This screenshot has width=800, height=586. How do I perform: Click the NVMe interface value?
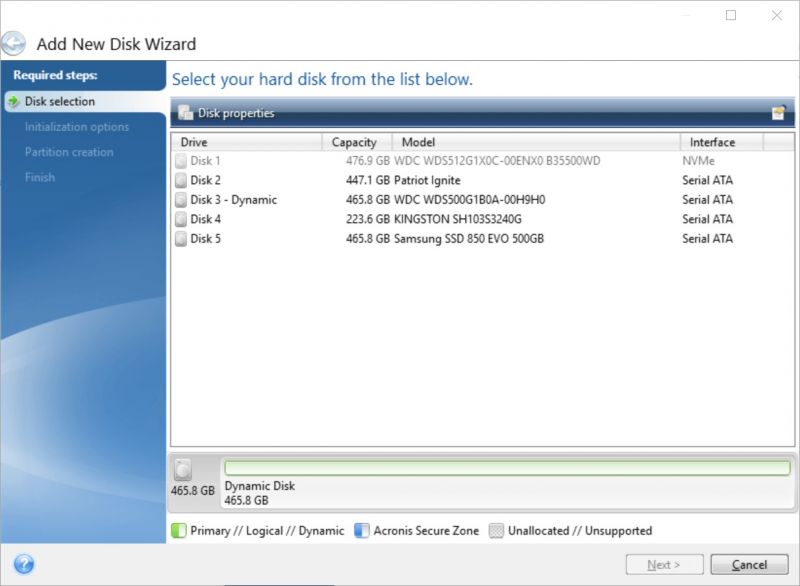tap(698, 161)
